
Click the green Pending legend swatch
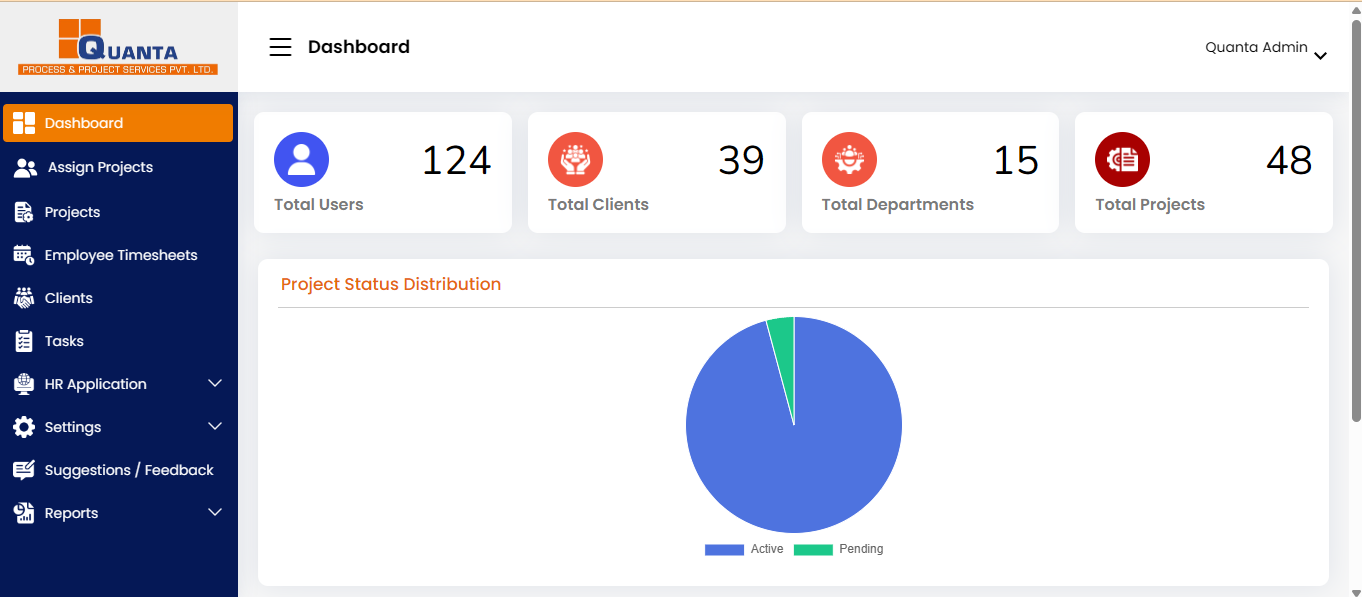point(813,550)
